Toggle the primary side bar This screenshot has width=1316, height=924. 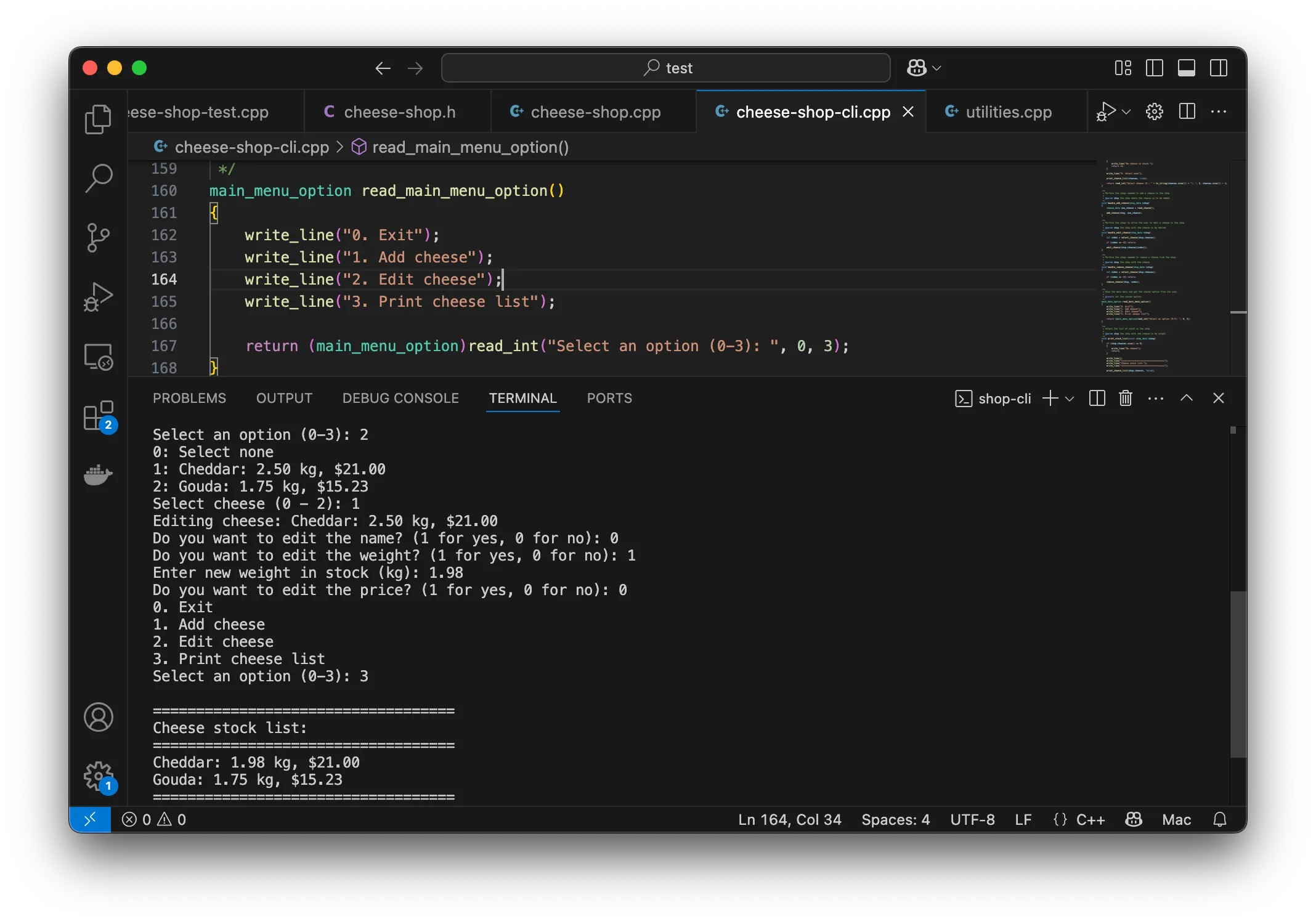pos(1154,68)
